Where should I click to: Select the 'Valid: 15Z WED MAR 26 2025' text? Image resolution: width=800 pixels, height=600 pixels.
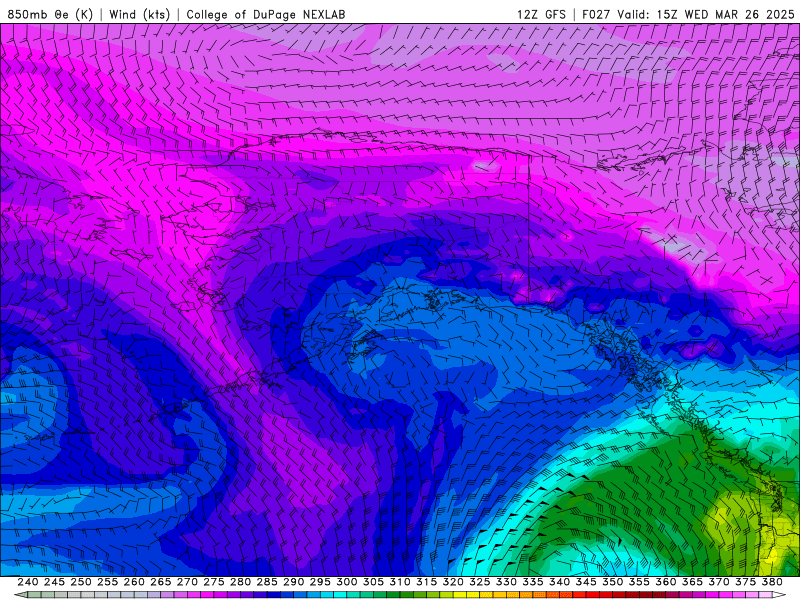click(x=706, y=14)
